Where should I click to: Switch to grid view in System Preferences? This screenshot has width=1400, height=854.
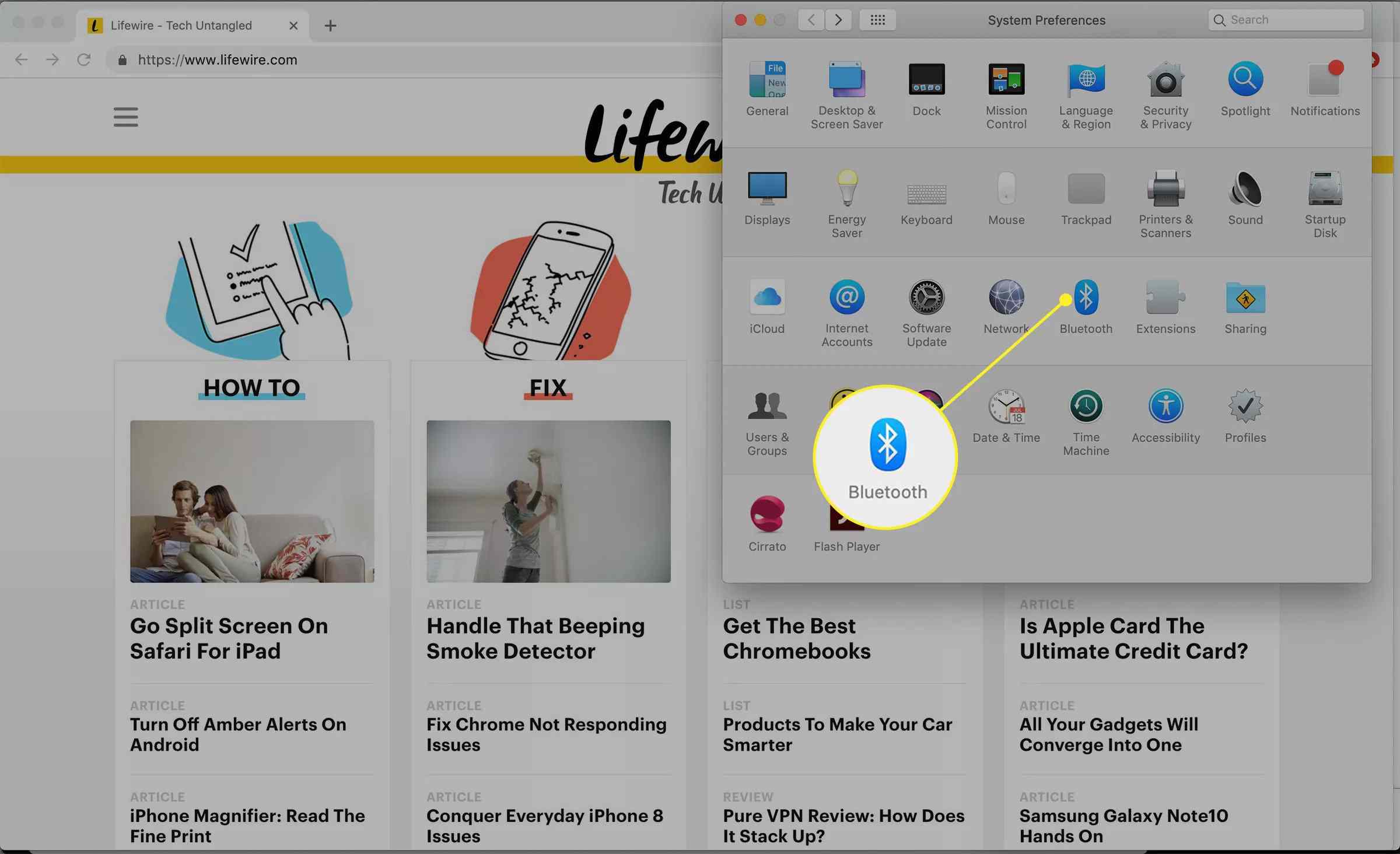tap(876, 20)
